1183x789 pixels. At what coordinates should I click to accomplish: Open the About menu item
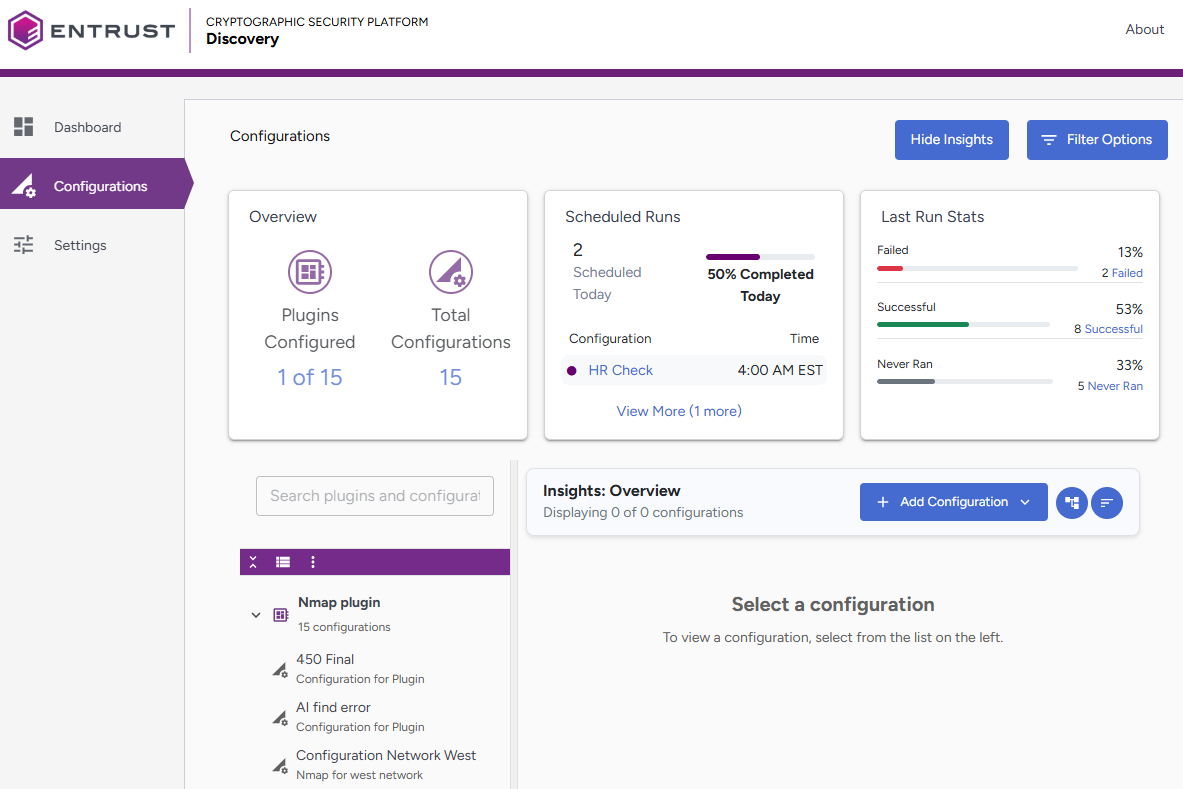click(1144, 29)
